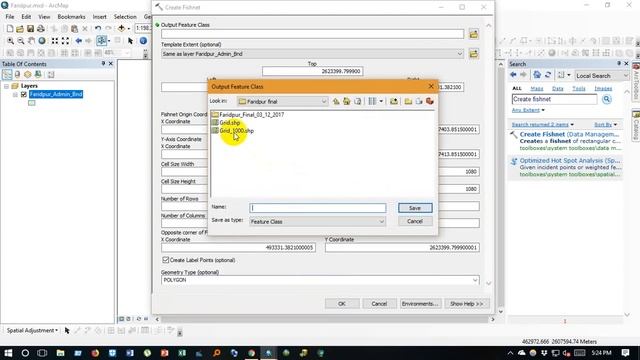
Task: Select the Zoom Out magnifier tool
Action: (21, 41)
